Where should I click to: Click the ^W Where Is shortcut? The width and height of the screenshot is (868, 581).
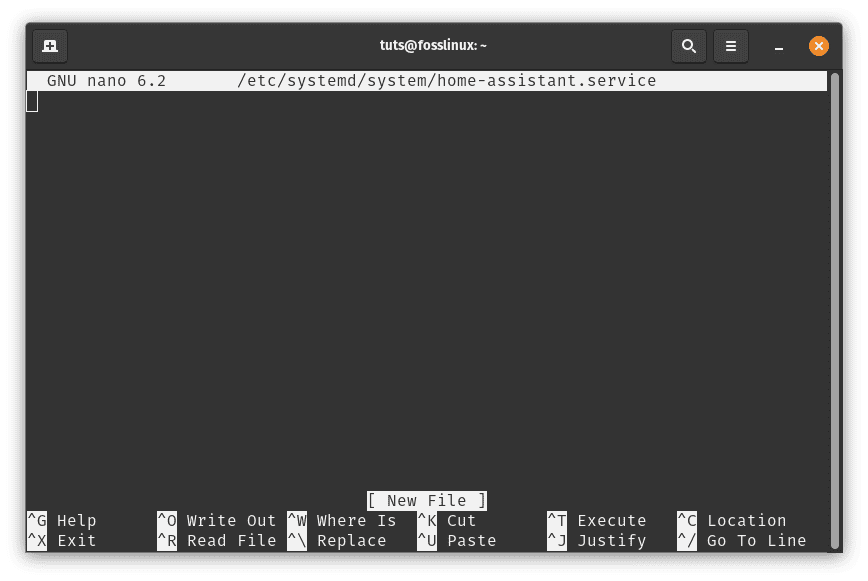(x=342, y=521)
